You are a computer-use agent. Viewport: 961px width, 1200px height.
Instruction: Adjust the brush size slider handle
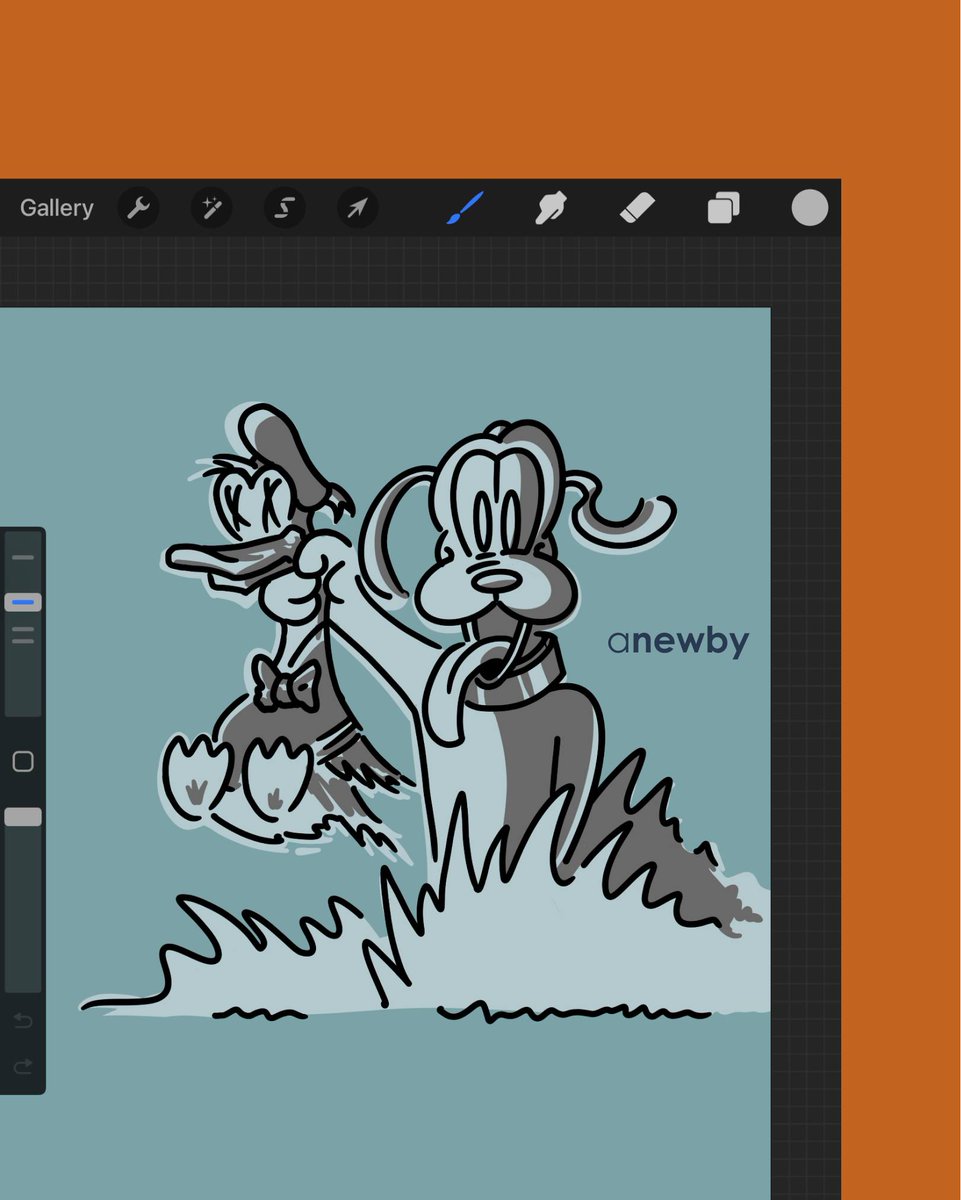coord(23,602)
